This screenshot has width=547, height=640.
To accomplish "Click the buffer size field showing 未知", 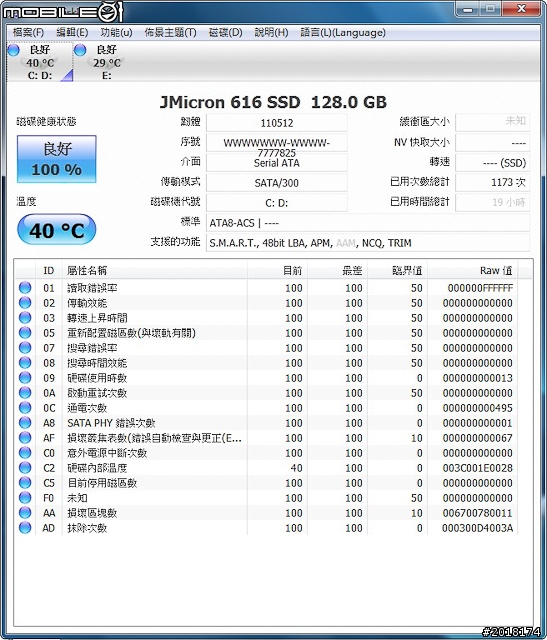I will point(492,122).
